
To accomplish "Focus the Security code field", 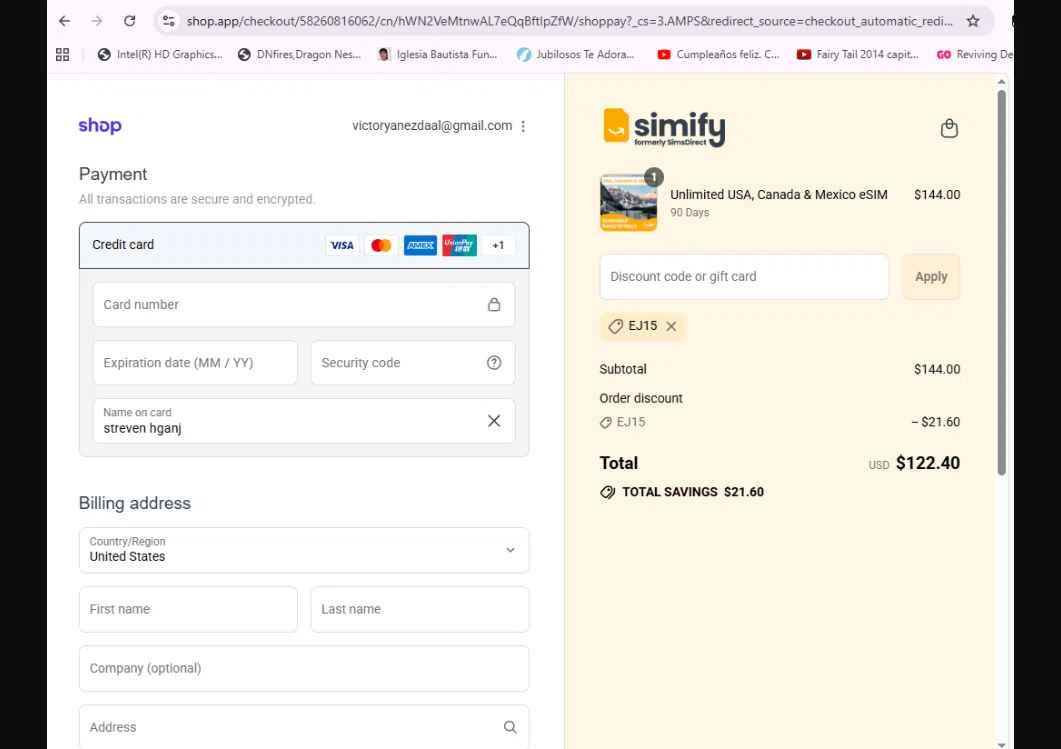I will point(413,363).
